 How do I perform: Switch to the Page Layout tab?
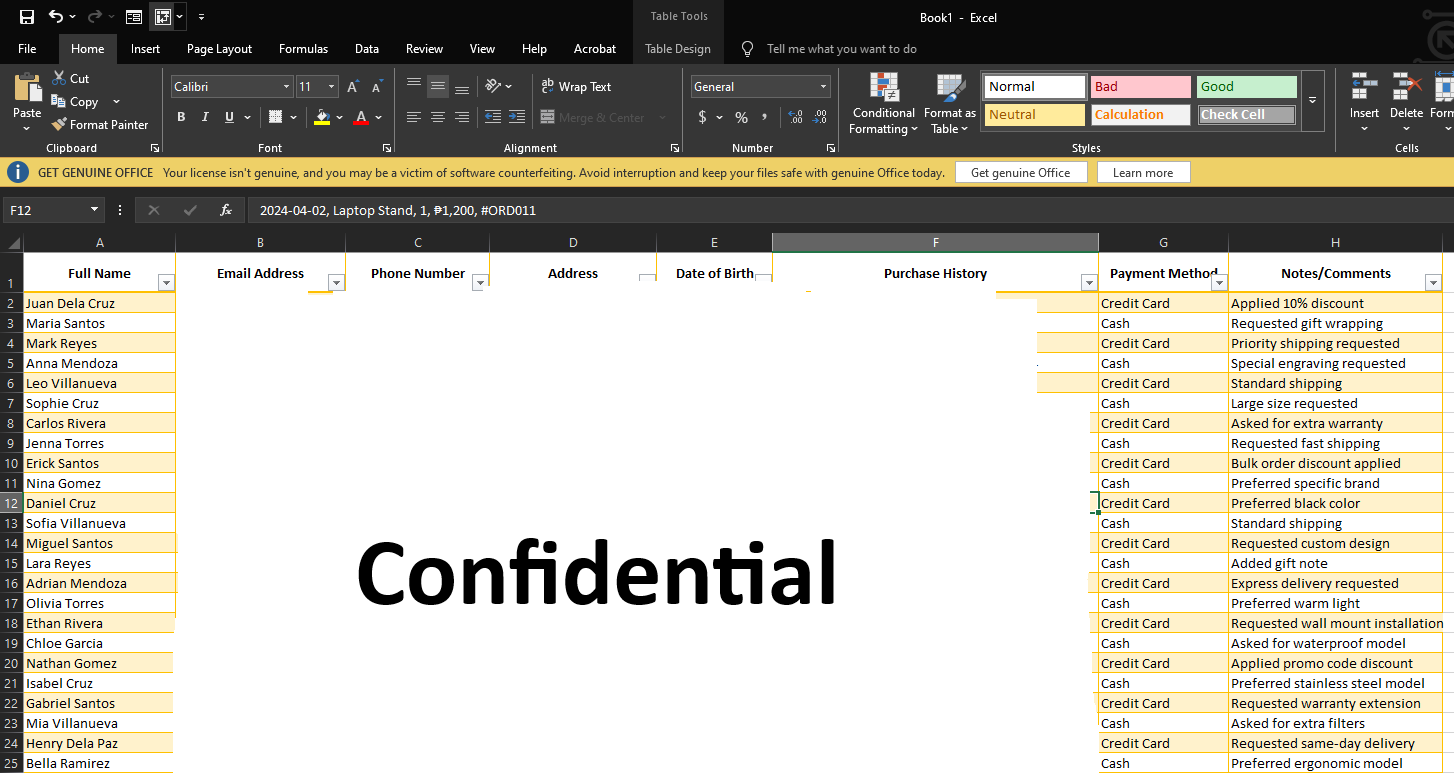coord(219,49)
